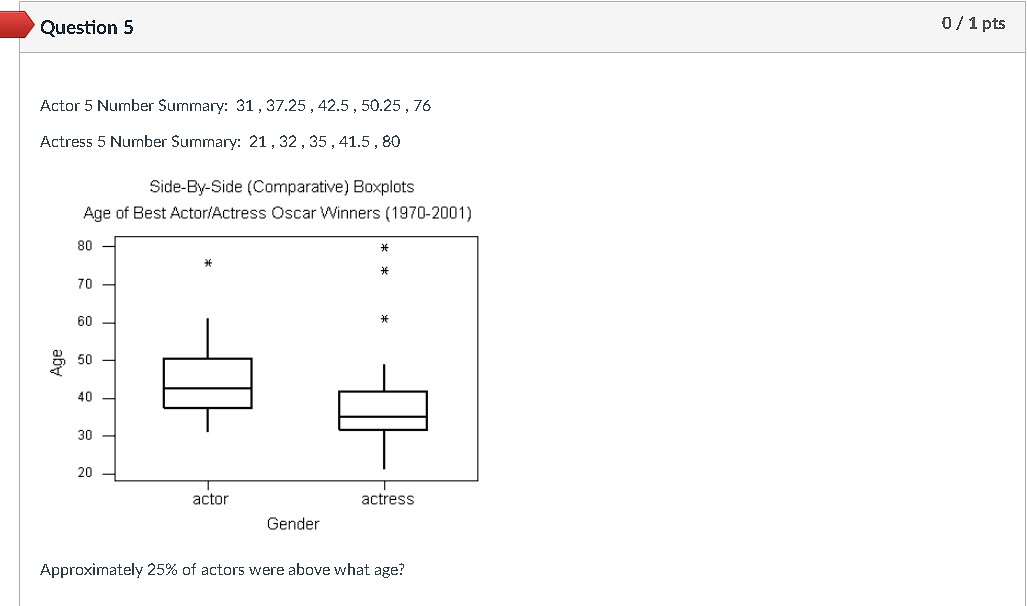Select the Question 5 header text
Image resolution: width=1027 pixels, height=606 pixels.
[86, 27]
